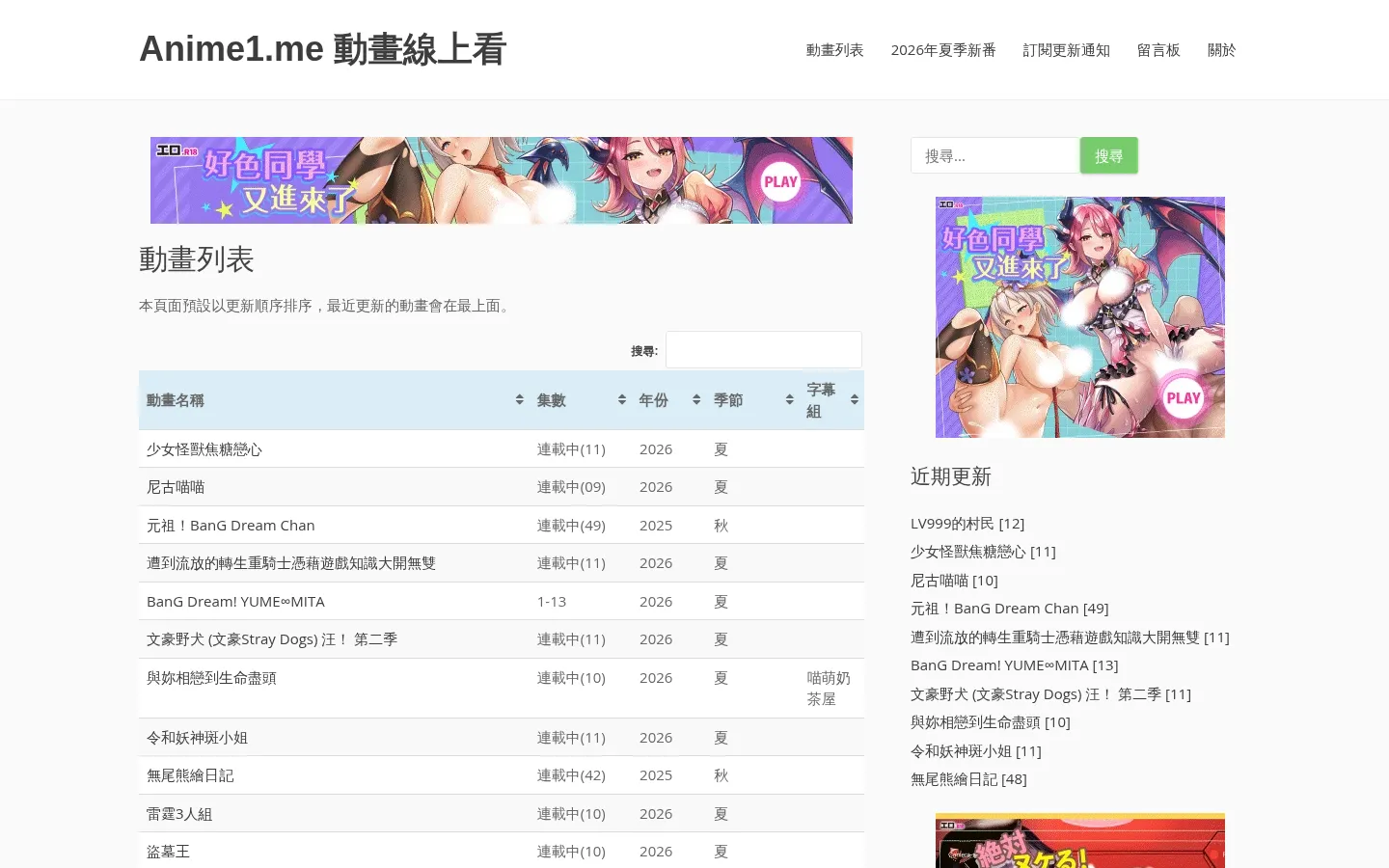Open 令和妖神斑小姐 [11] in recent updates
1389x868 pixels.
tap(976, 751)
